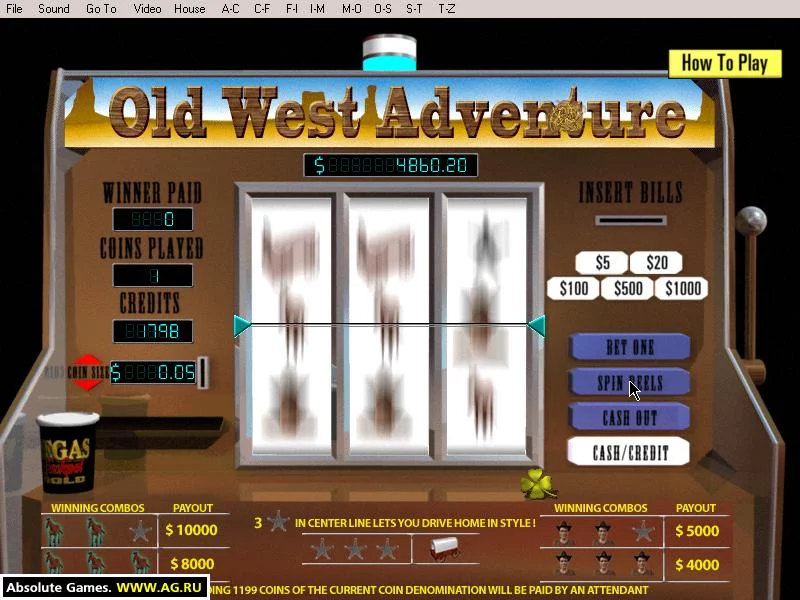
Task: Click the Cash Out button
Action: pyautogui.click(x=630, y=417)
